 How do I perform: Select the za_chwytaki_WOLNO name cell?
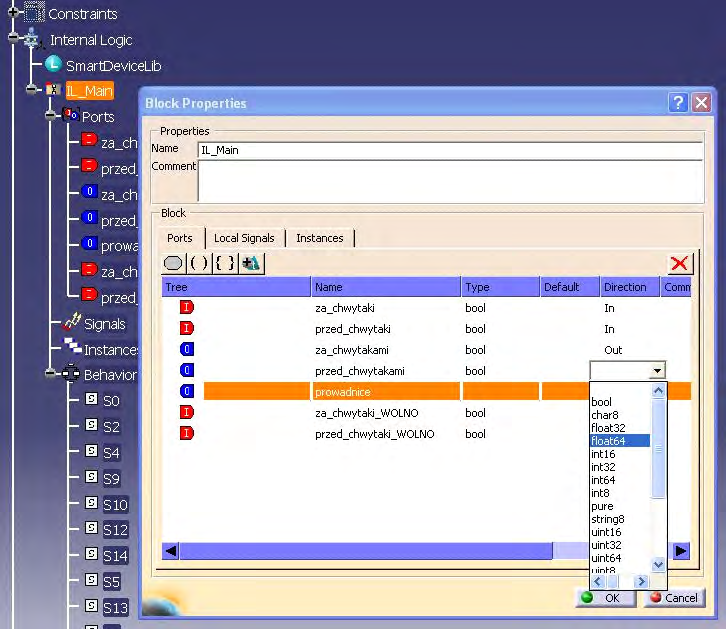(x=367, y=413)
